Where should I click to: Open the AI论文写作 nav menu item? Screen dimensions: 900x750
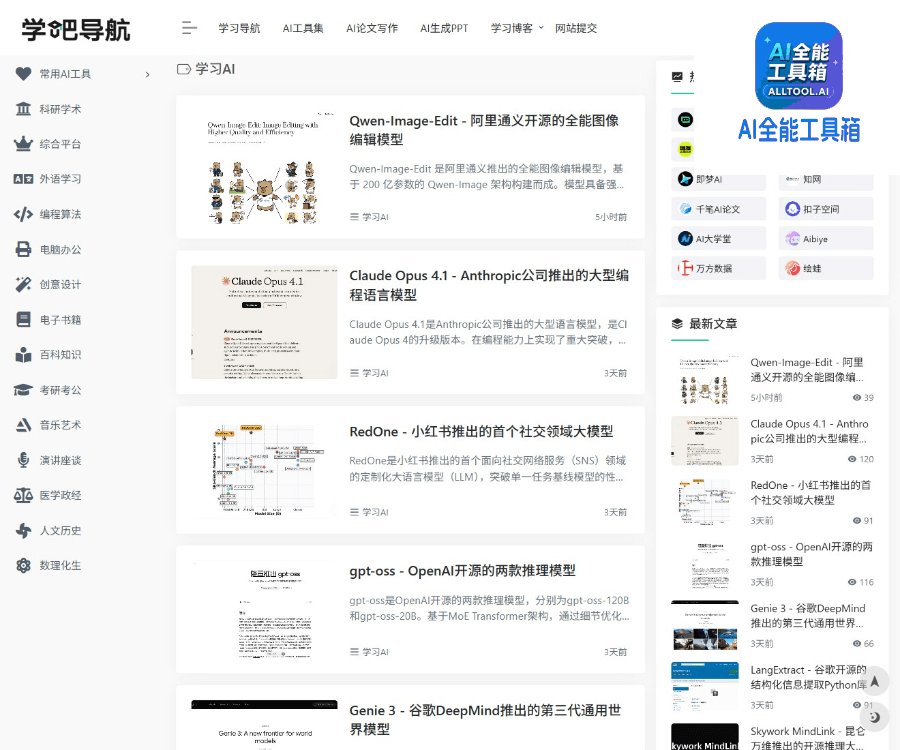tap(372, 28)
